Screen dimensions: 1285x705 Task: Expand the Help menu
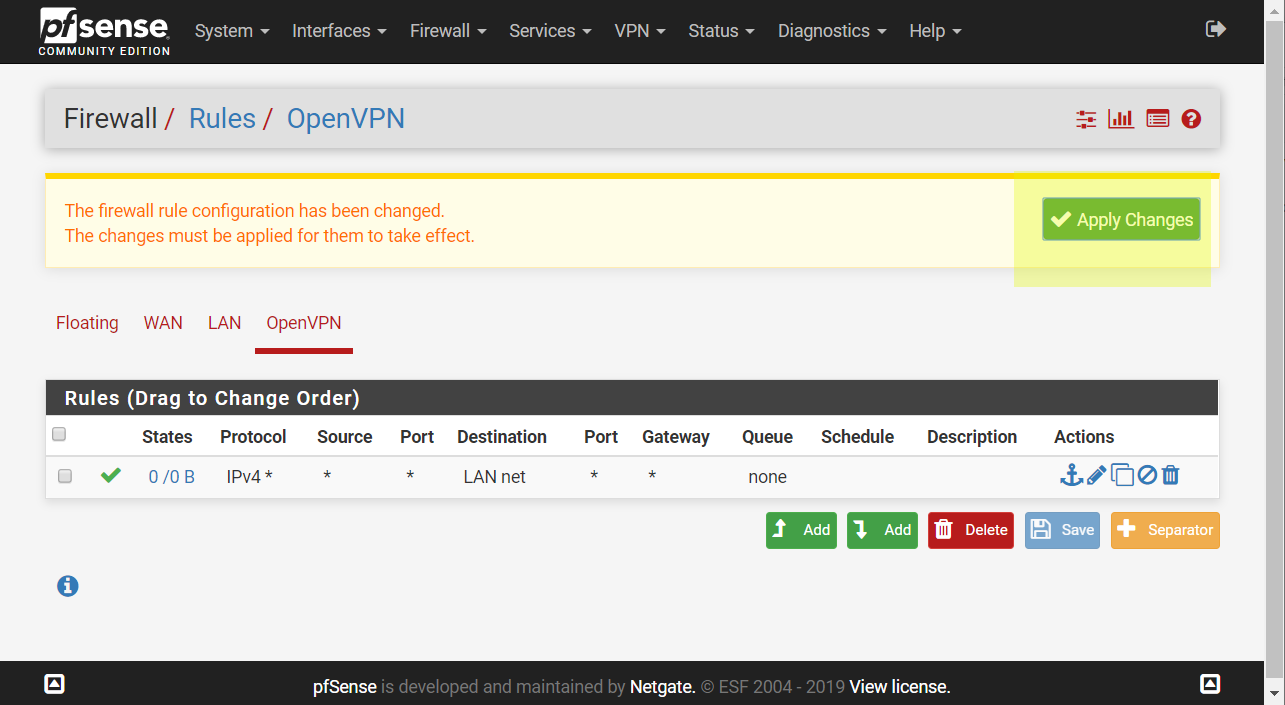935,31
